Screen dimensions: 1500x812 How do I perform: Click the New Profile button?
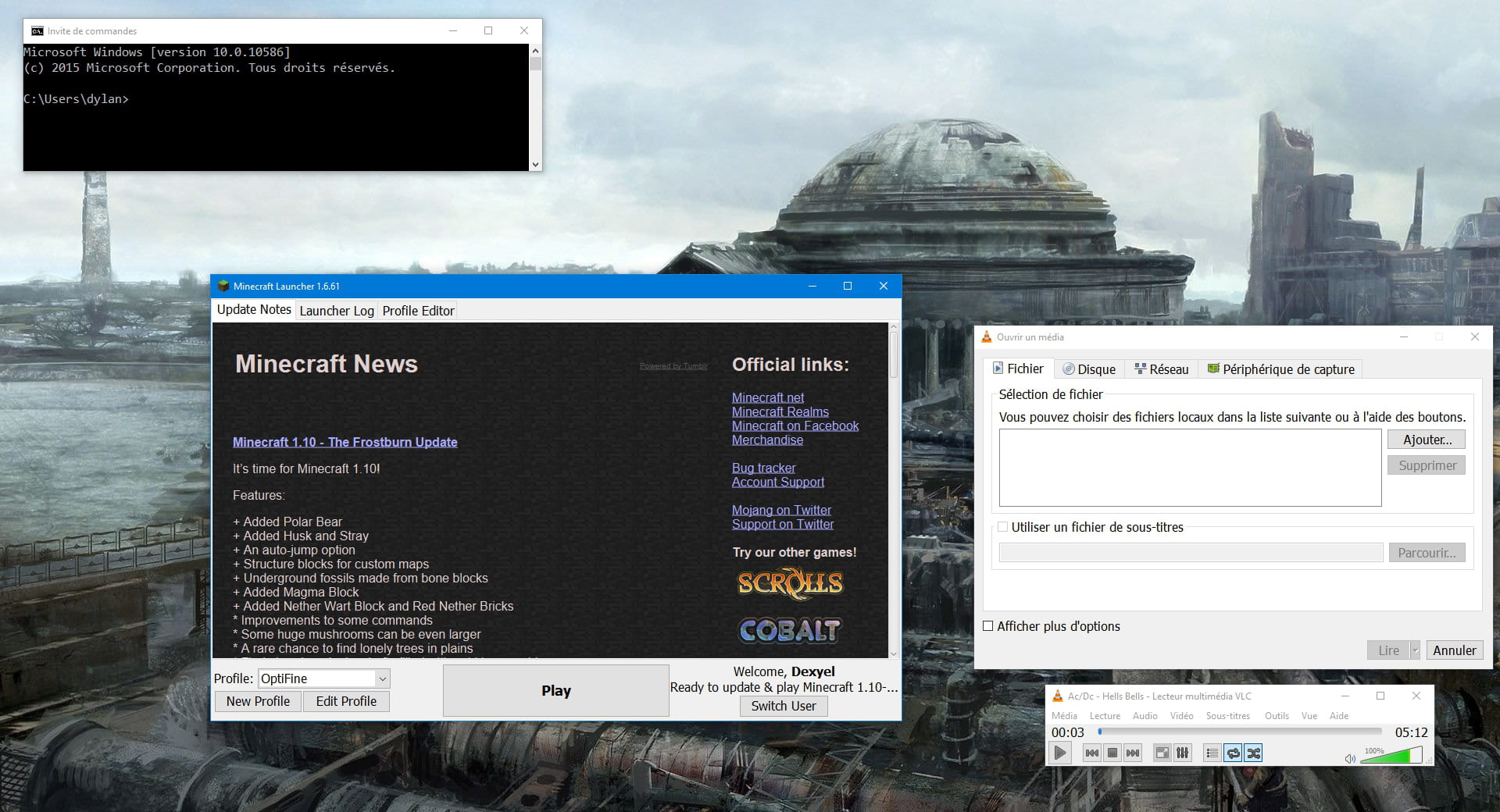pos(258,701)
